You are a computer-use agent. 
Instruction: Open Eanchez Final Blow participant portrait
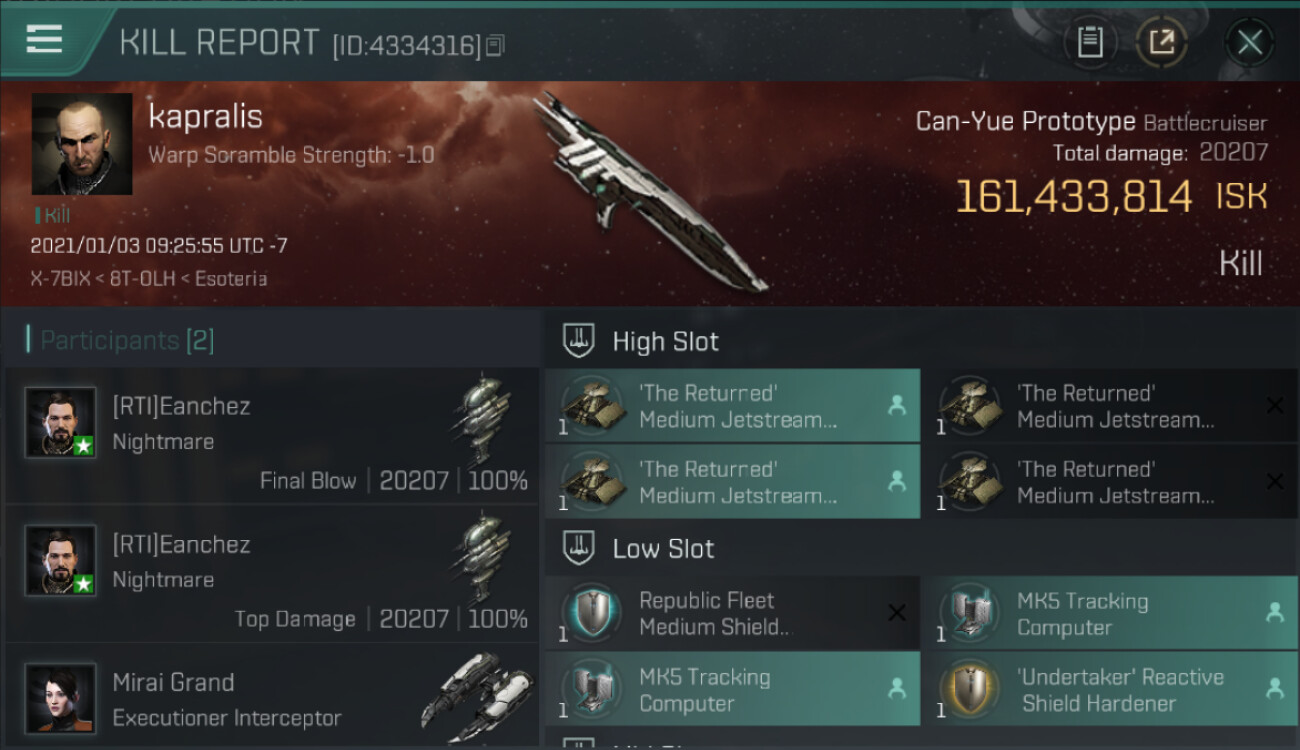61,423
